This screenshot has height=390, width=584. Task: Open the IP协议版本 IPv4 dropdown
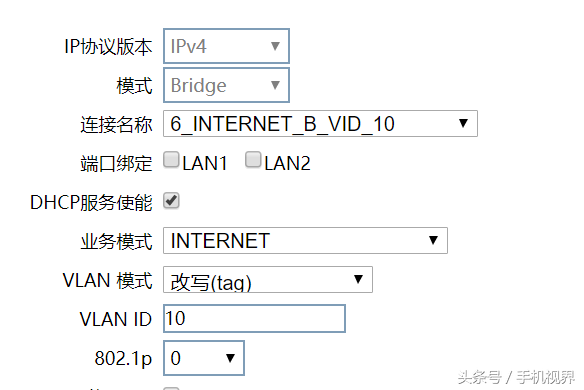226,46
